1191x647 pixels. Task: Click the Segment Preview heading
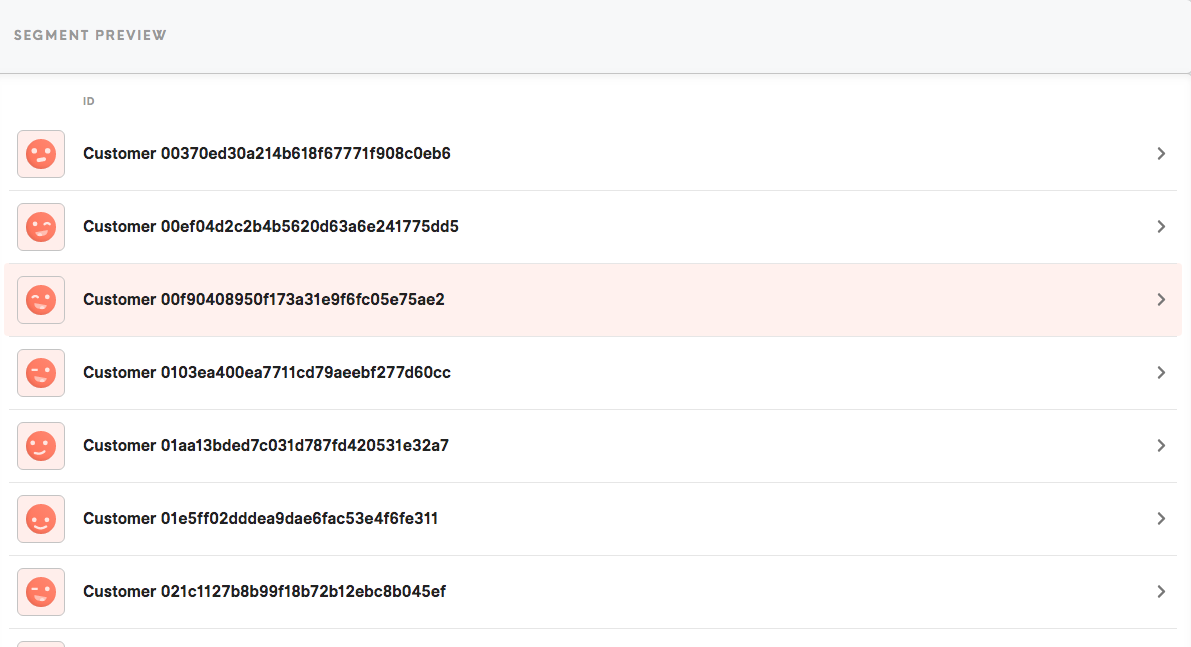tap(90, 35)
